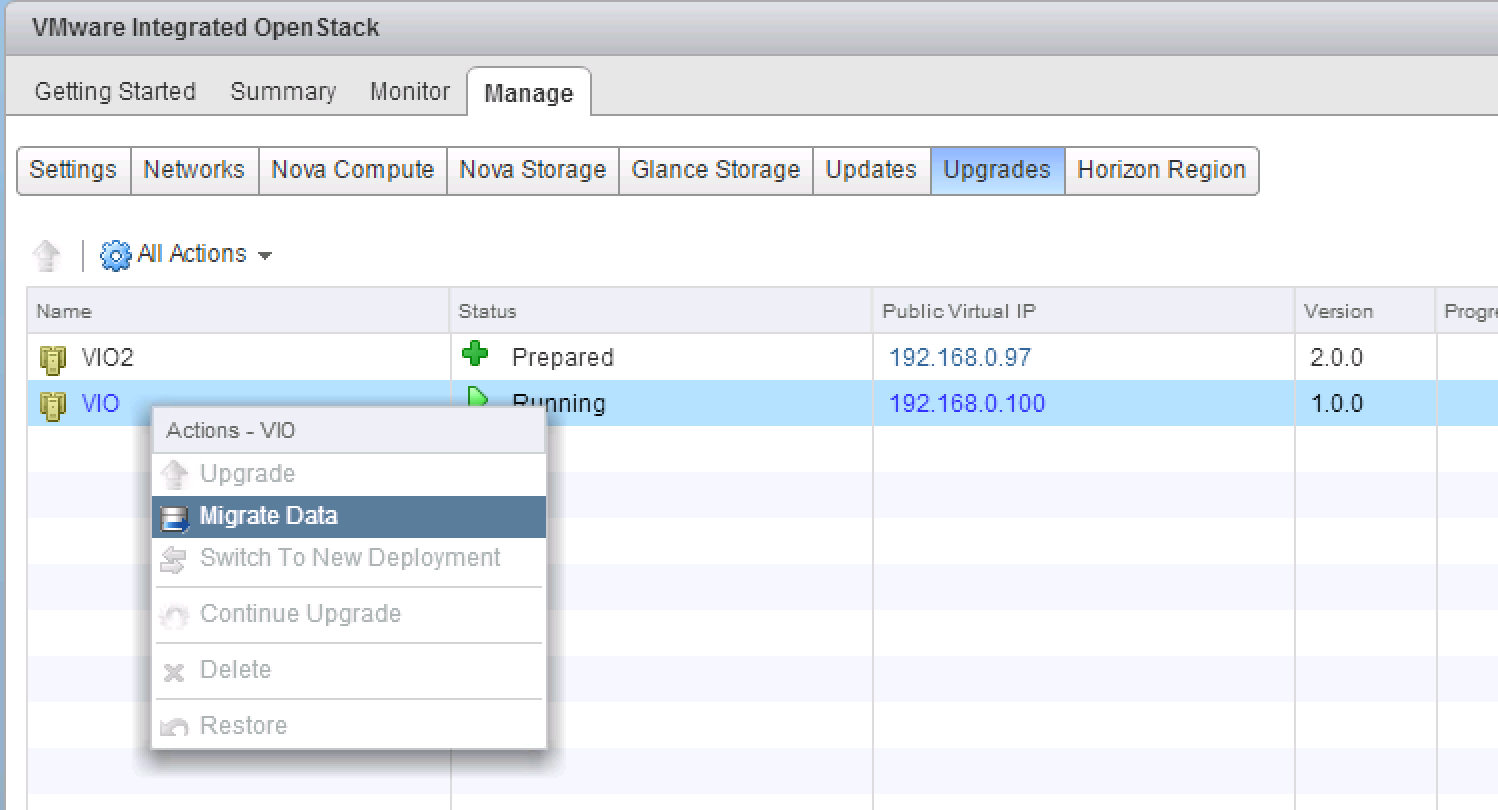
Task: Select the VIO2 row name
Action: 106,358
